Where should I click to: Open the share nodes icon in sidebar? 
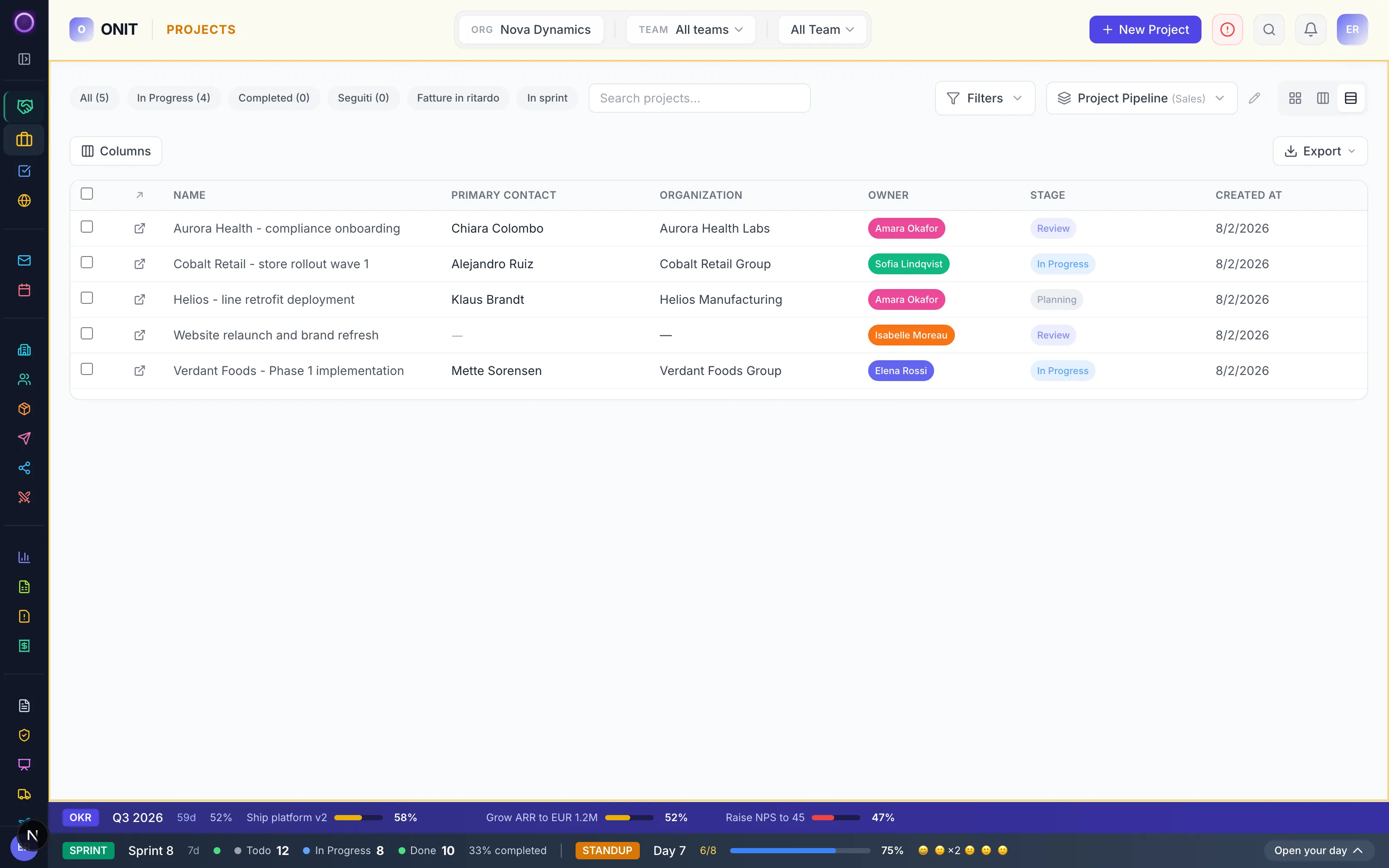point(24,468)
